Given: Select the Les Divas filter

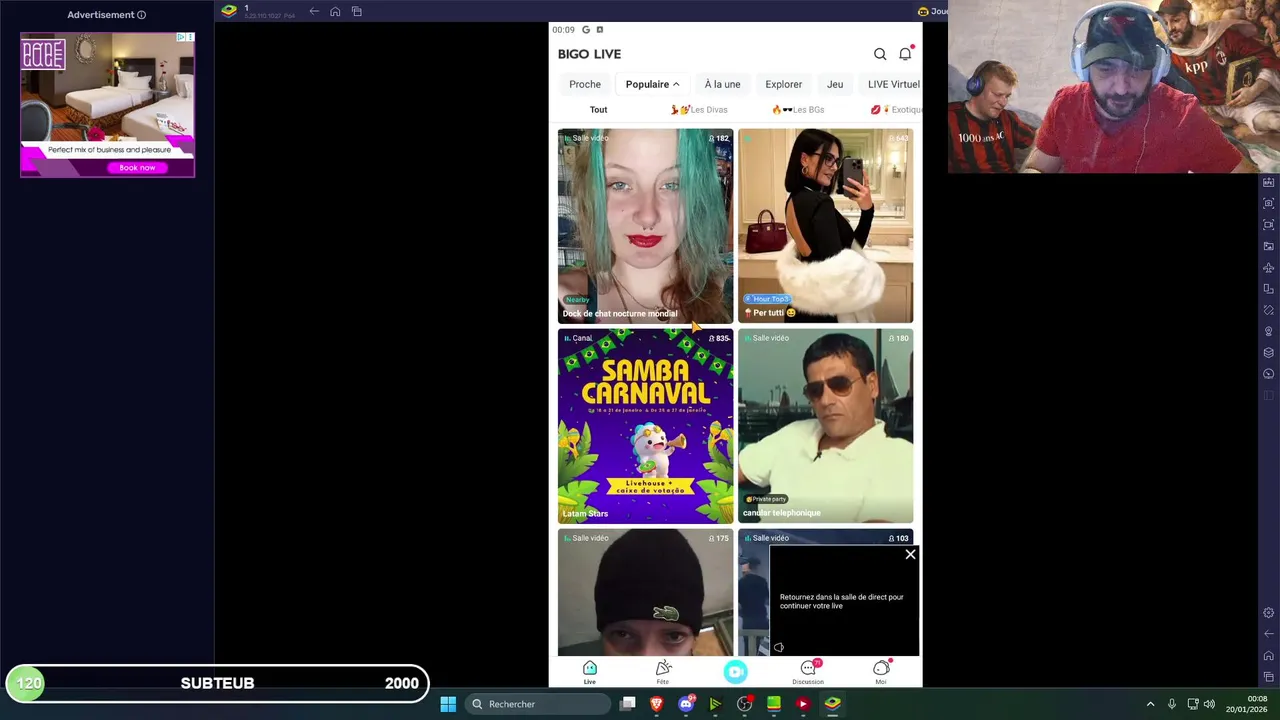Looking at the screenshot, I should click(699, 110).
